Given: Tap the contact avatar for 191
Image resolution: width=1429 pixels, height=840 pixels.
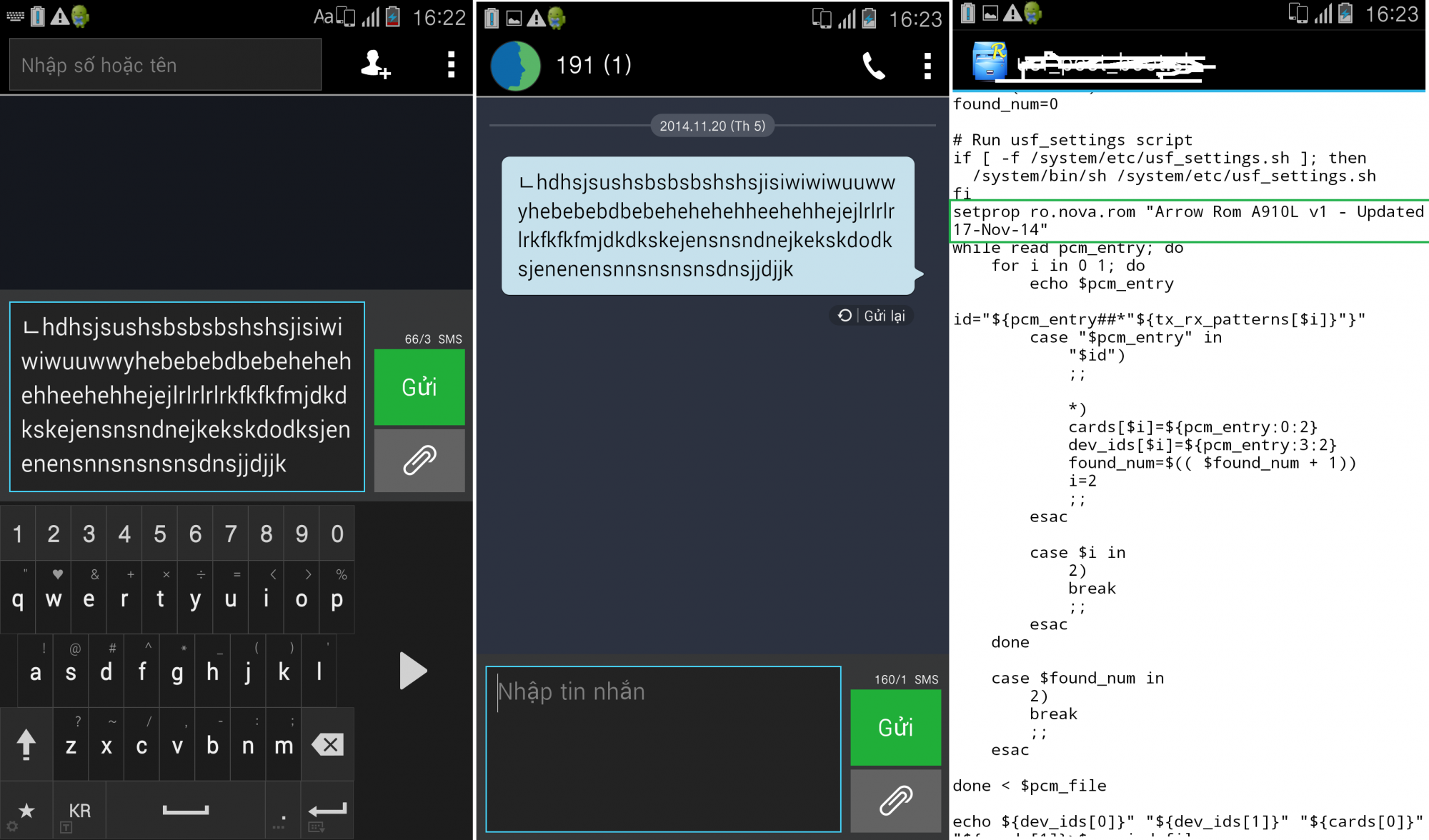Looking at the screenshot, I should click(x=515, y=66).
